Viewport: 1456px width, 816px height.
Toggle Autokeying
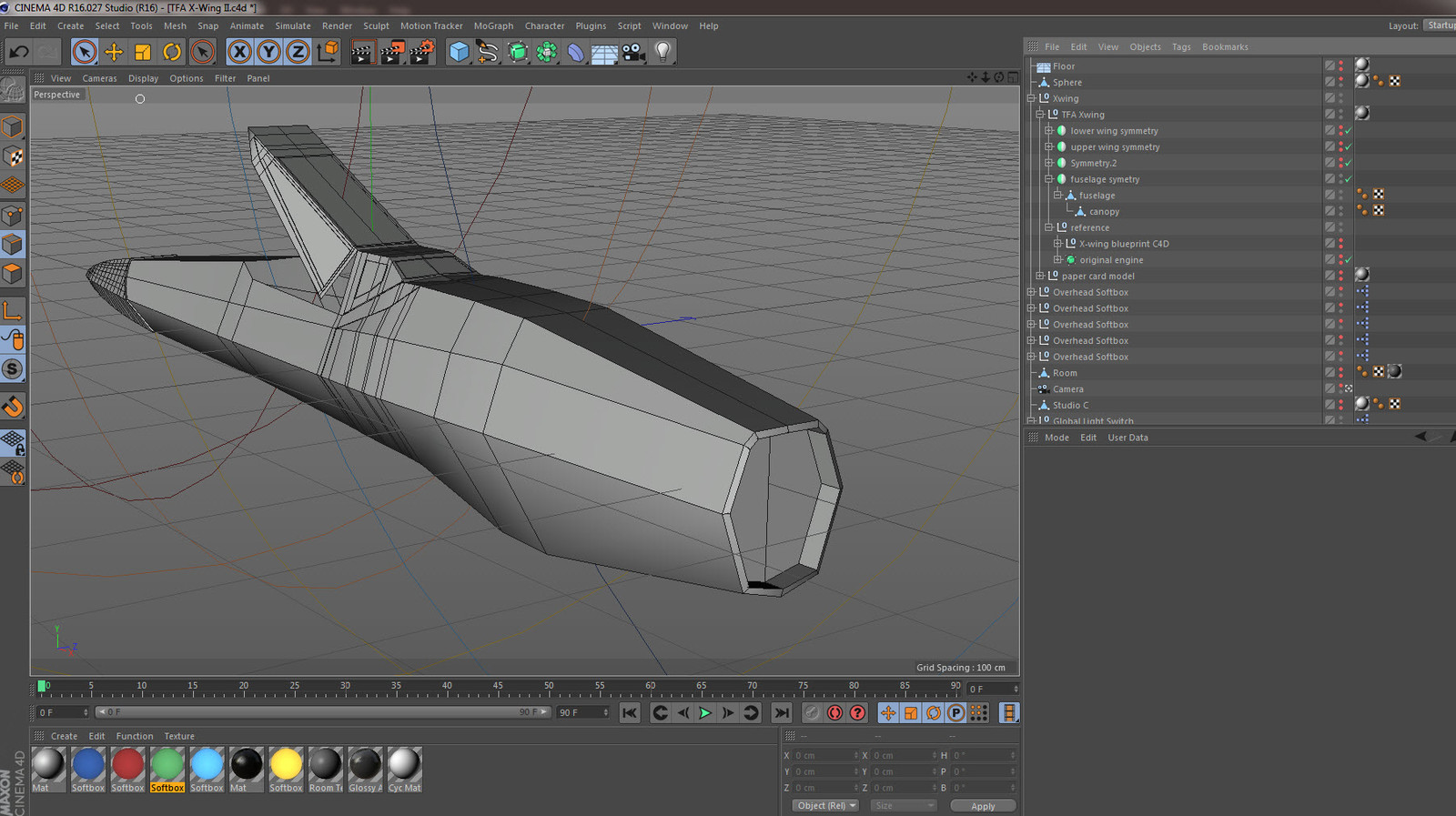click(834, 713)
